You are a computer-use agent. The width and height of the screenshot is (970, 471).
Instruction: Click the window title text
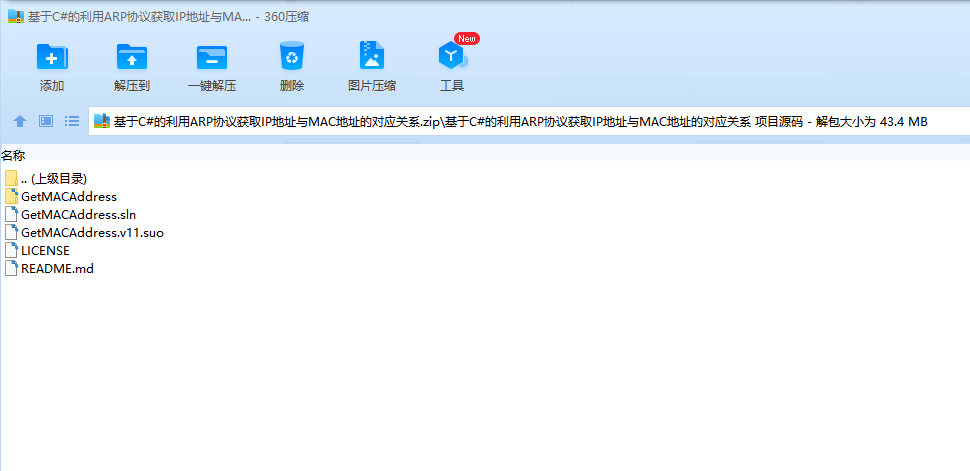coord(168,17)
